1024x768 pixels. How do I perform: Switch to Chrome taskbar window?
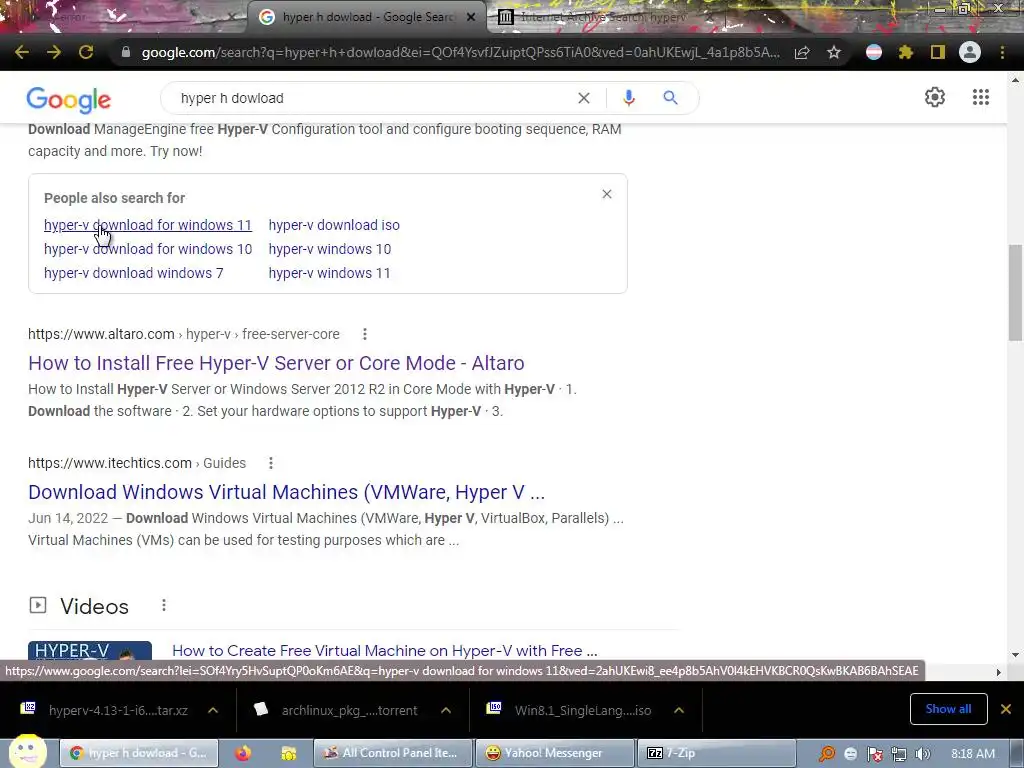pyautogui.click(x=138, y=753)
